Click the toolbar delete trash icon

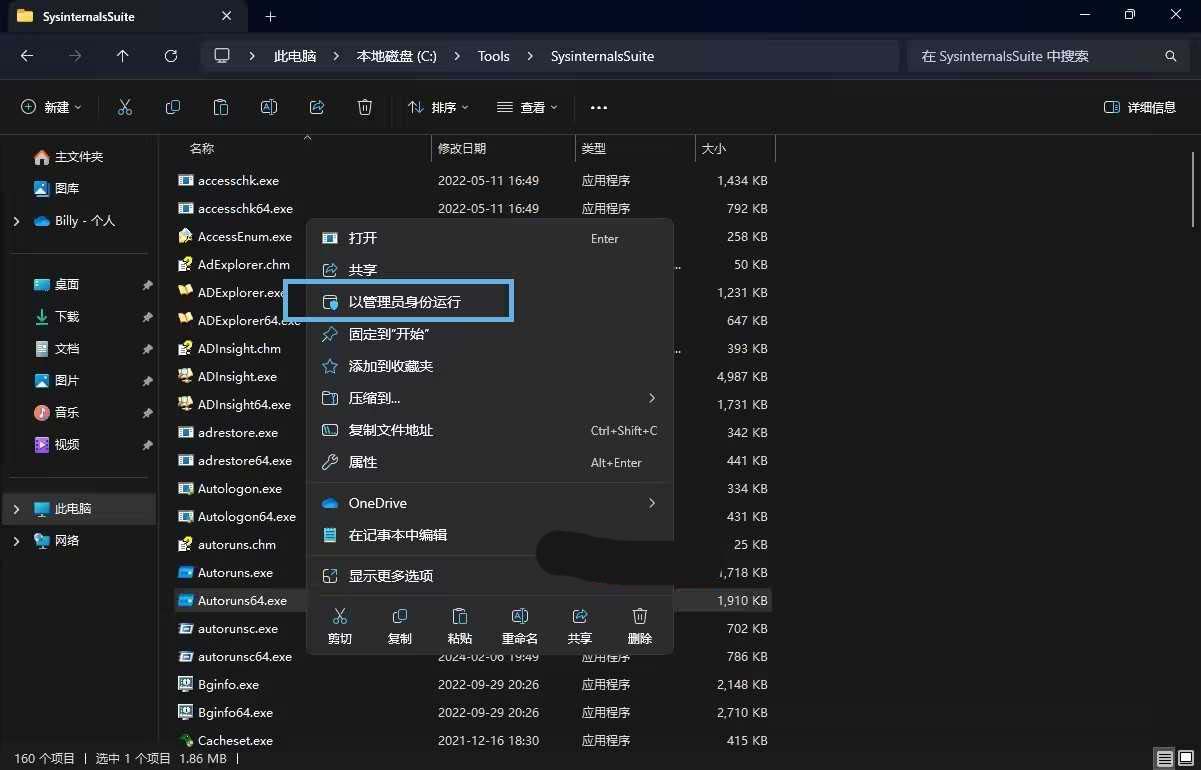point(365,107)
